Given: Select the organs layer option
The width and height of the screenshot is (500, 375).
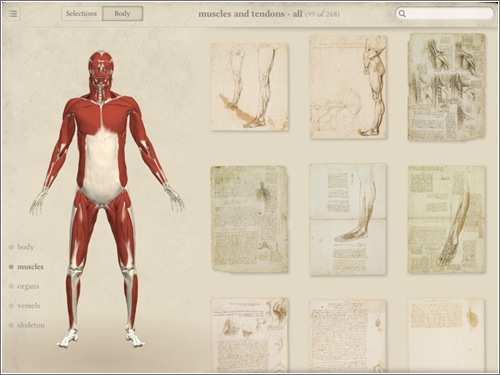Looking at the screenshot, I should click(24, 286).
